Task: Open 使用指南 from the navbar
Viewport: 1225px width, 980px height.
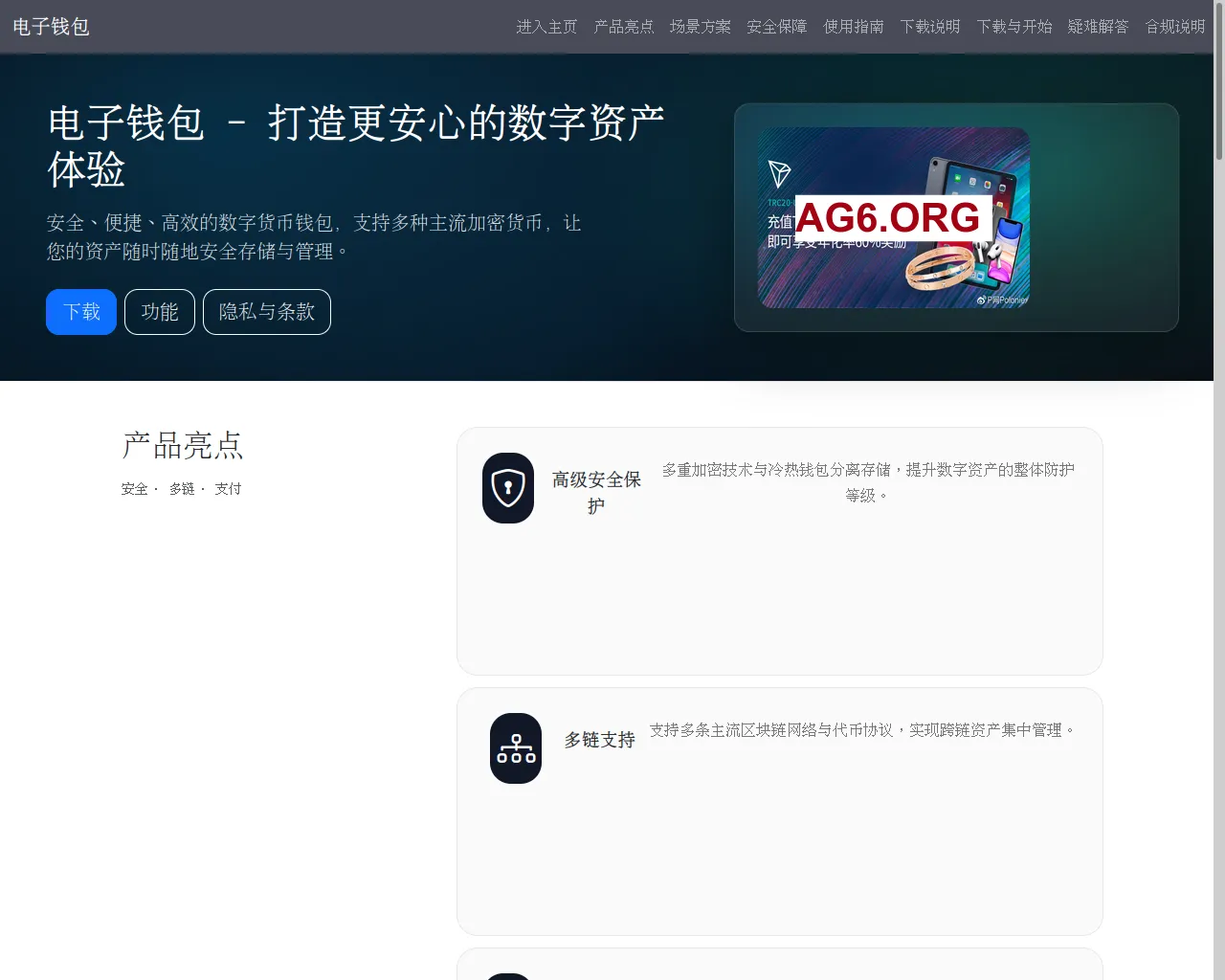Action: (x=853, y=27)
